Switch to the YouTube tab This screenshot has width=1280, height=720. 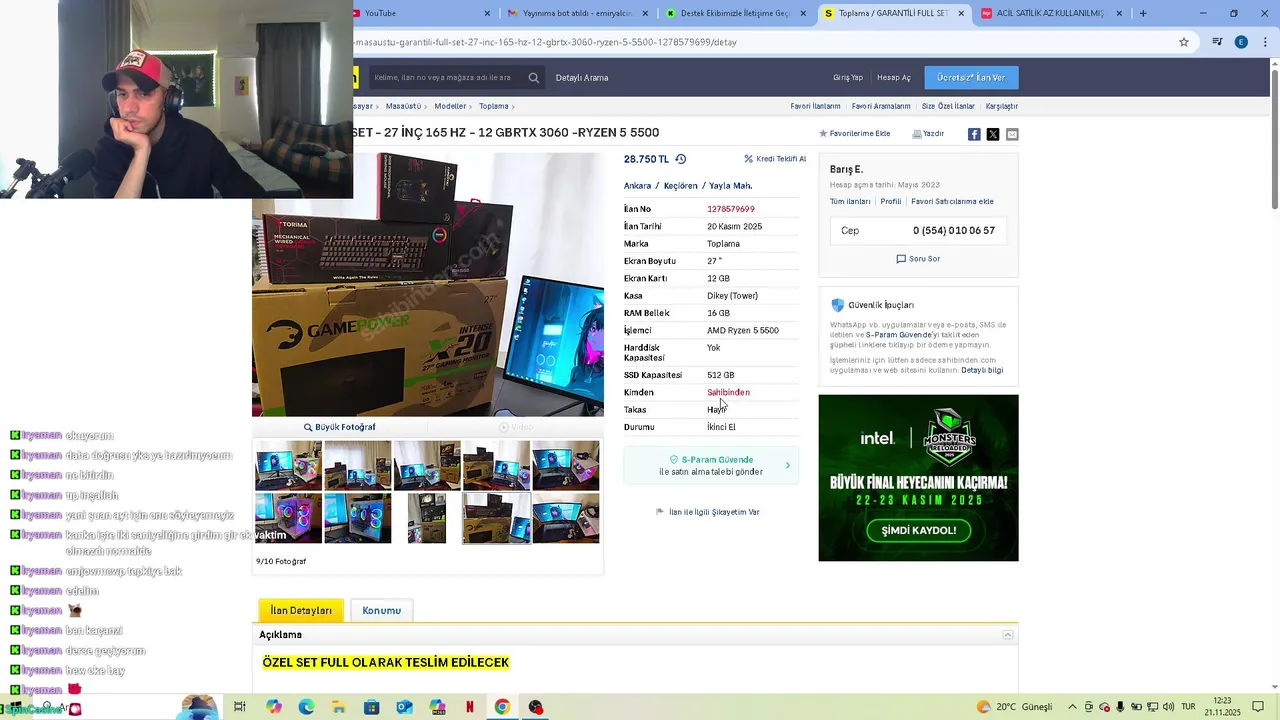click(x=421, y=13)
